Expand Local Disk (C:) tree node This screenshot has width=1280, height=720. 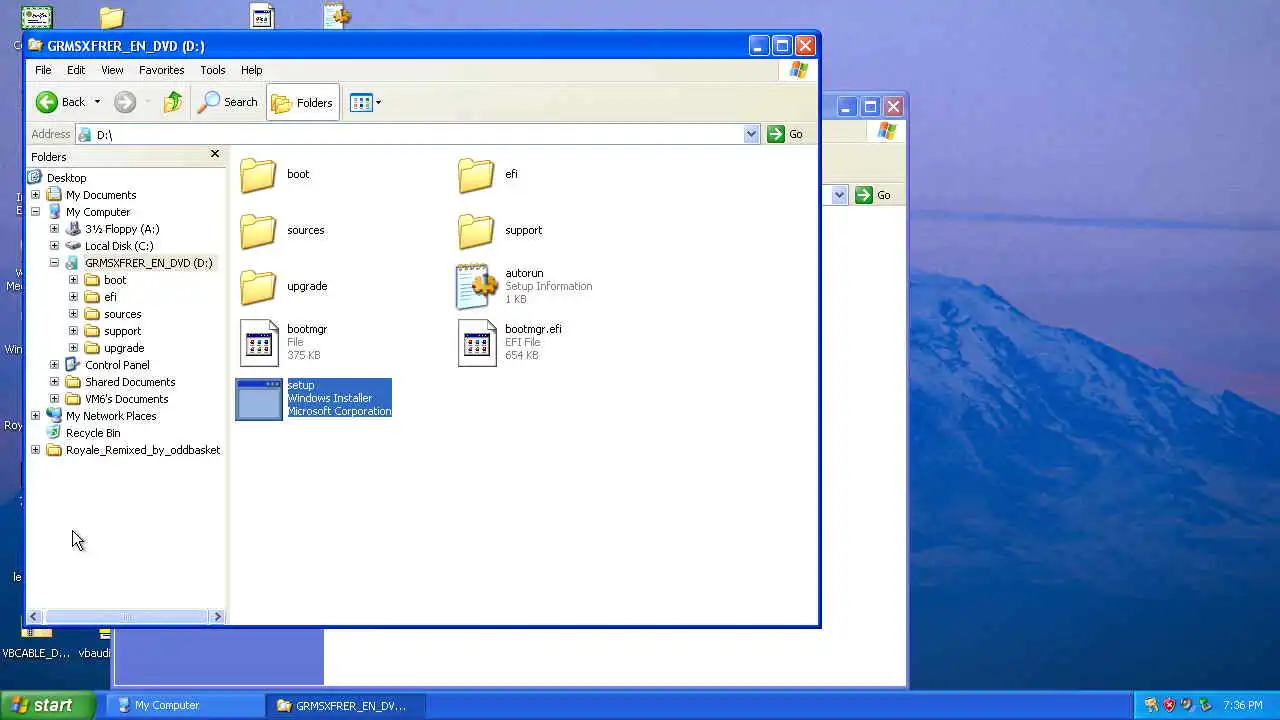tap(55, 246)
